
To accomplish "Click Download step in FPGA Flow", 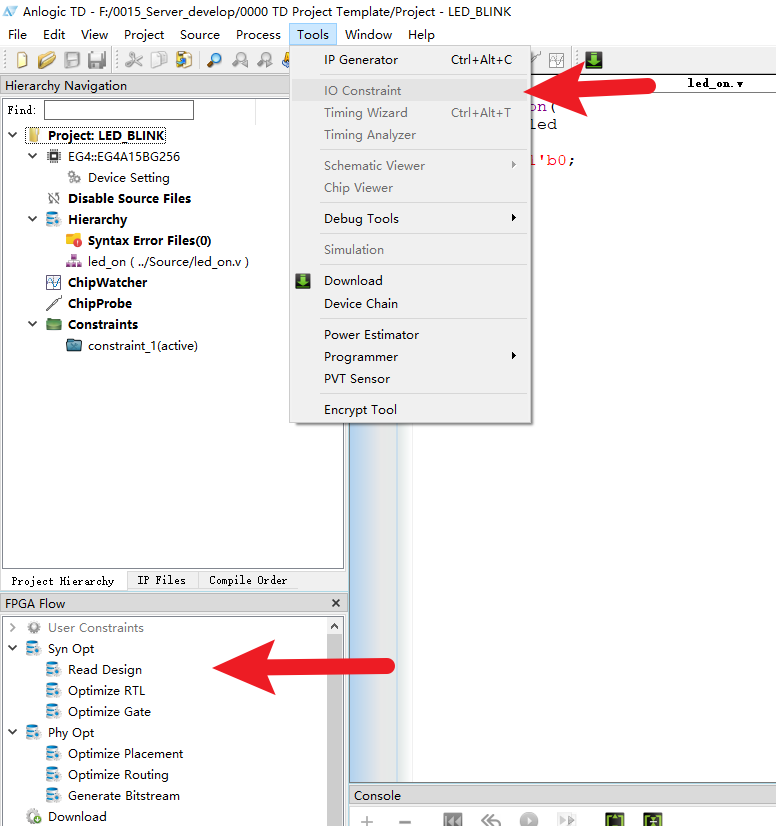I will click(77, 817).
